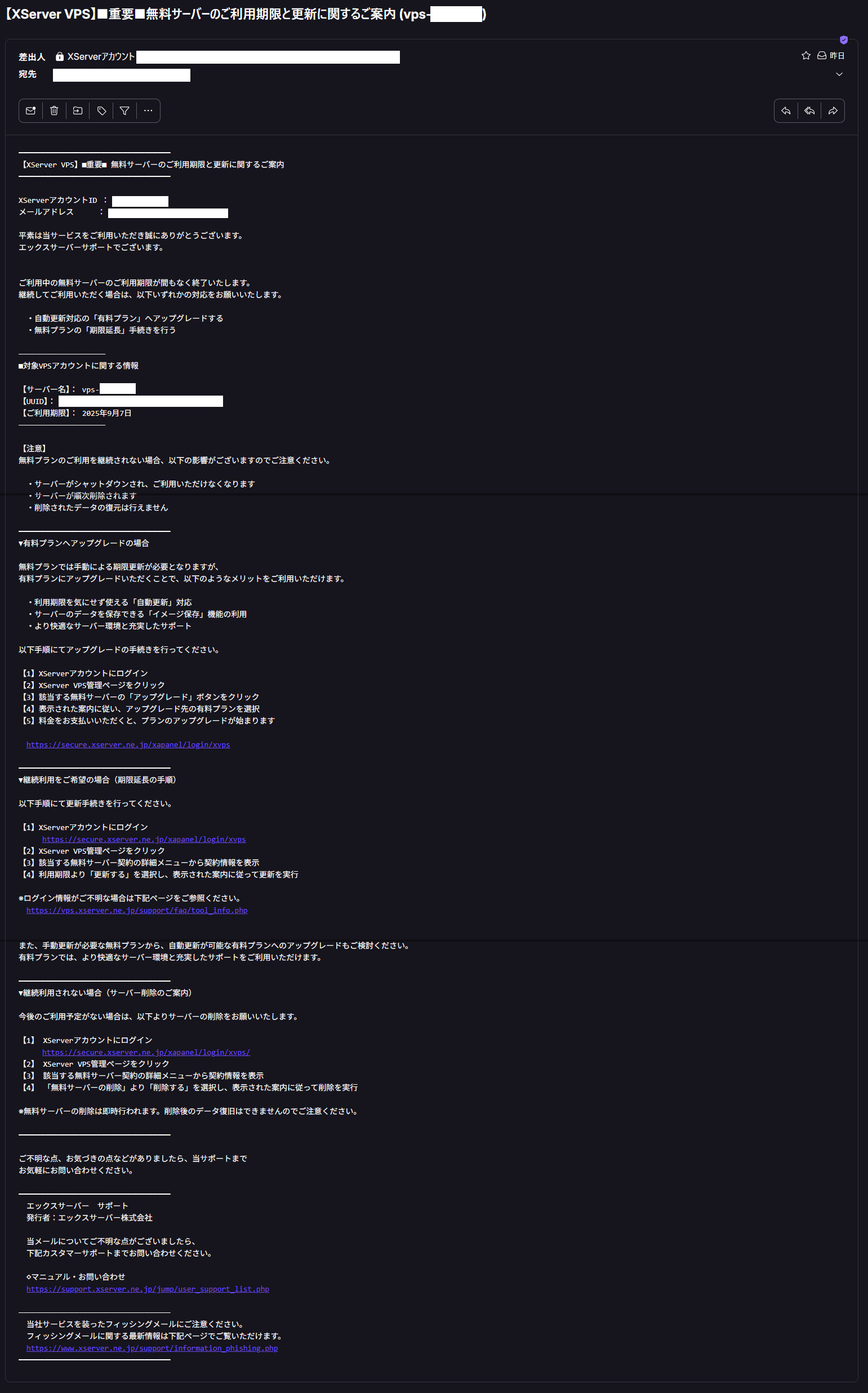
Task: Click the 差出人 label
Action: 32,57
